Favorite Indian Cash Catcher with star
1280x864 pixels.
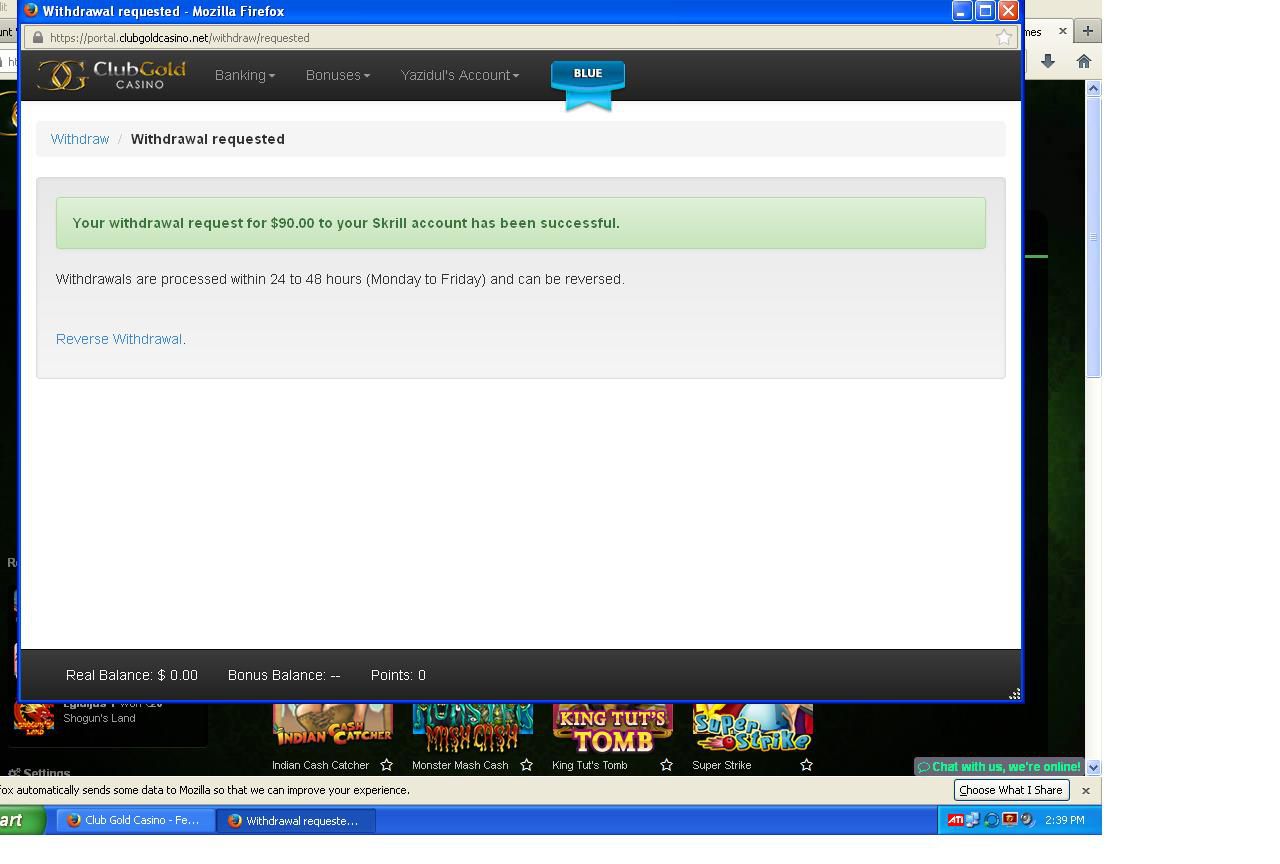click(386, 765)
